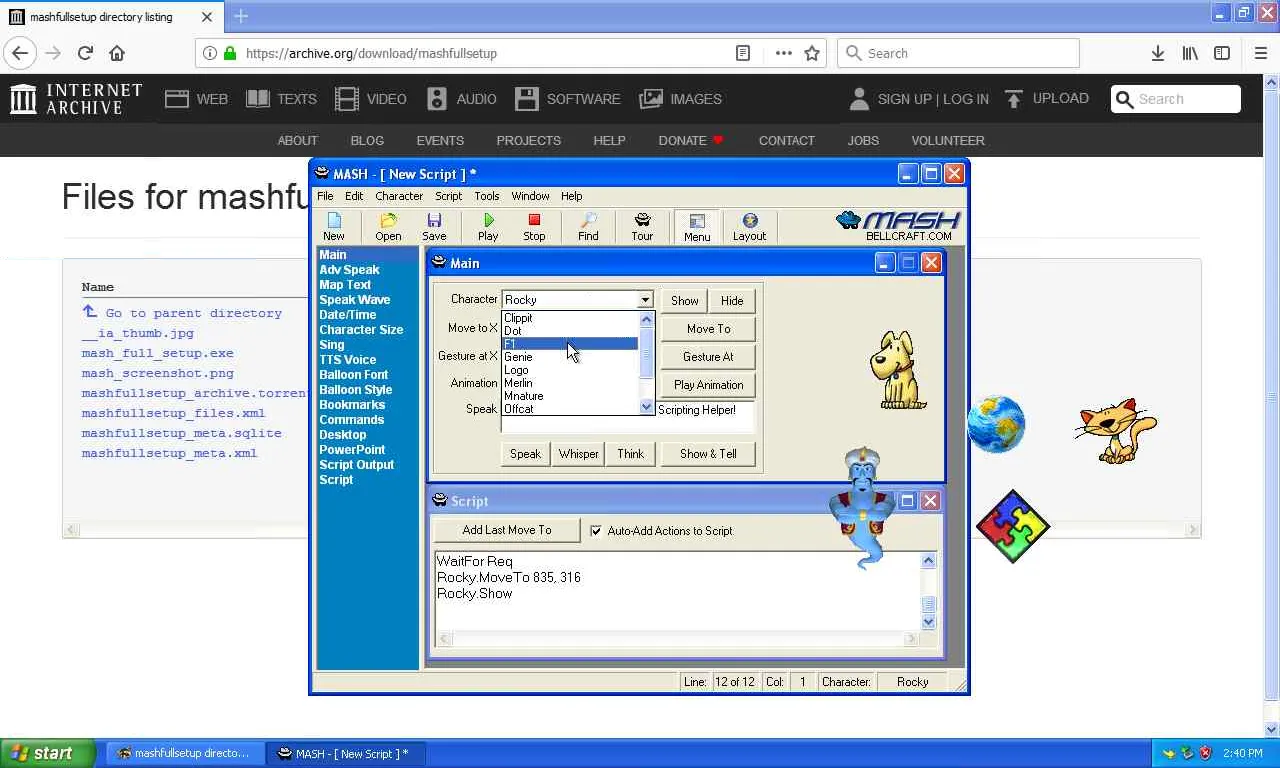Toggle Auto-Add Actions to Script checkbox
This screenshot has height=768, width=1280.
(x=596, y=531)
